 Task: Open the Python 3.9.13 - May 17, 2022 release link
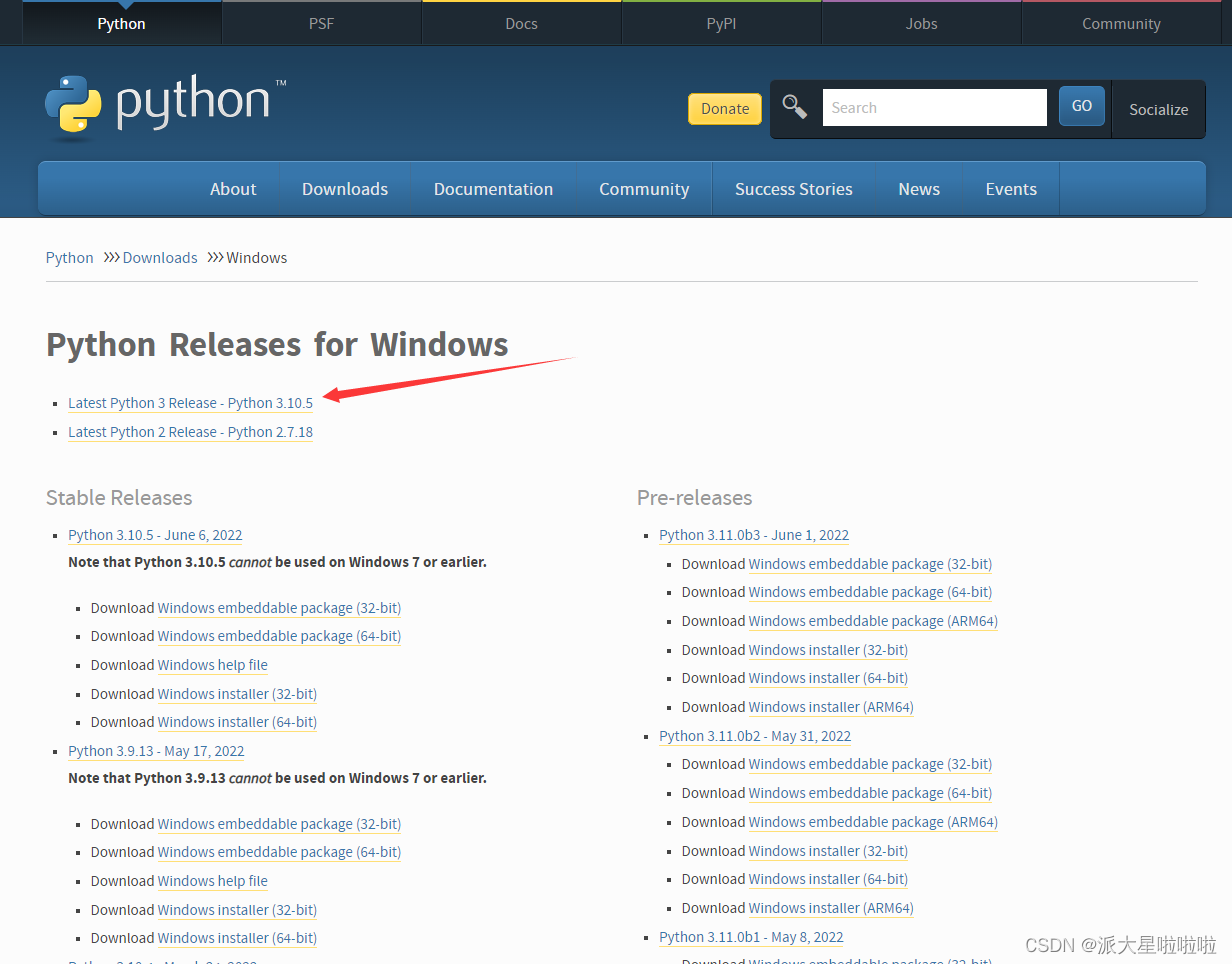(x=156, y=751)
